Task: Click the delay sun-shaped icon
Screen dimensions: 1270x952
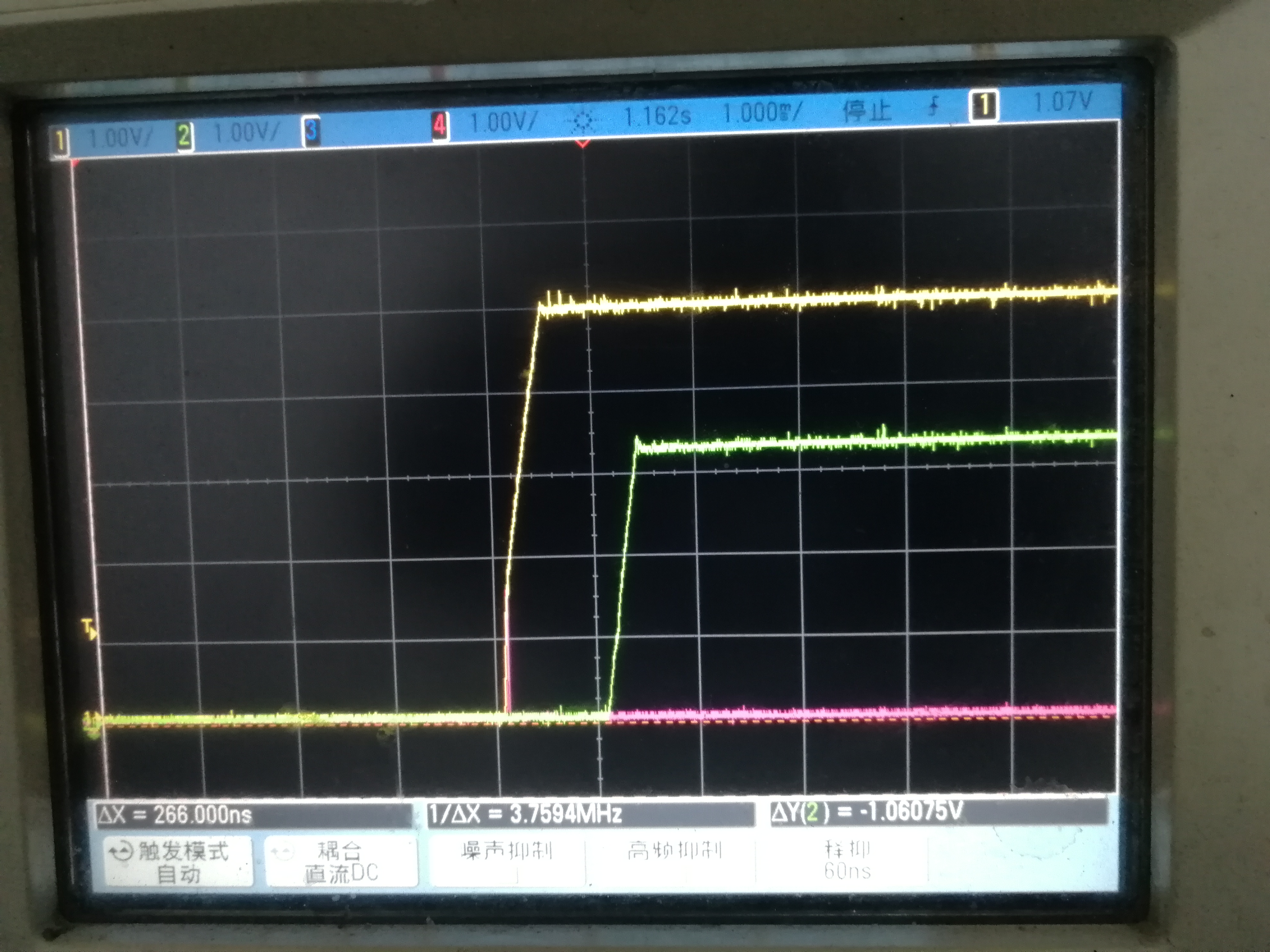Action: 583,121
